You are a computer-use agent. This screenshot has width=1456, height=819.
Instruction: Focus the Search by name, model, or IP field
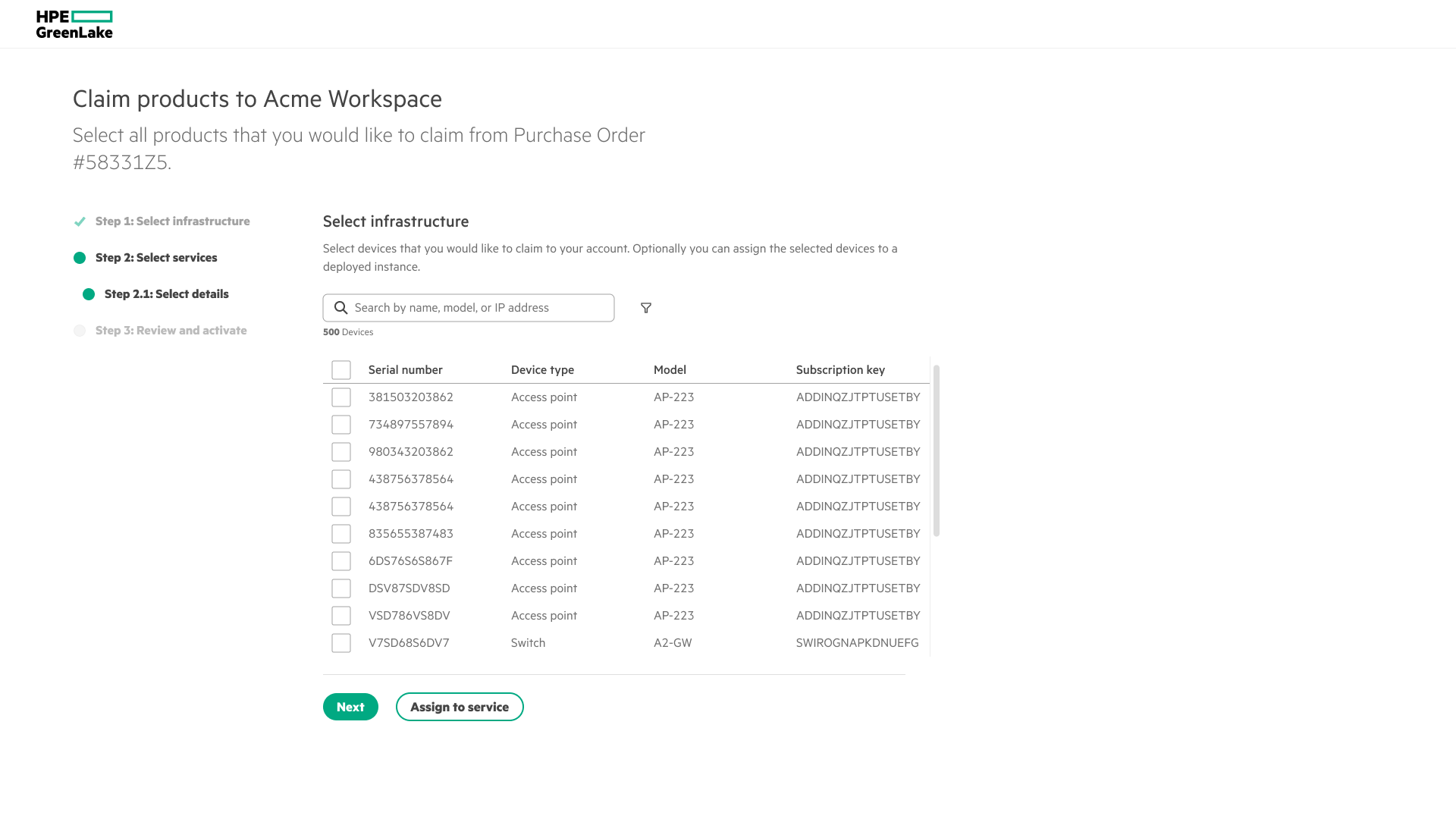[478, 308]
